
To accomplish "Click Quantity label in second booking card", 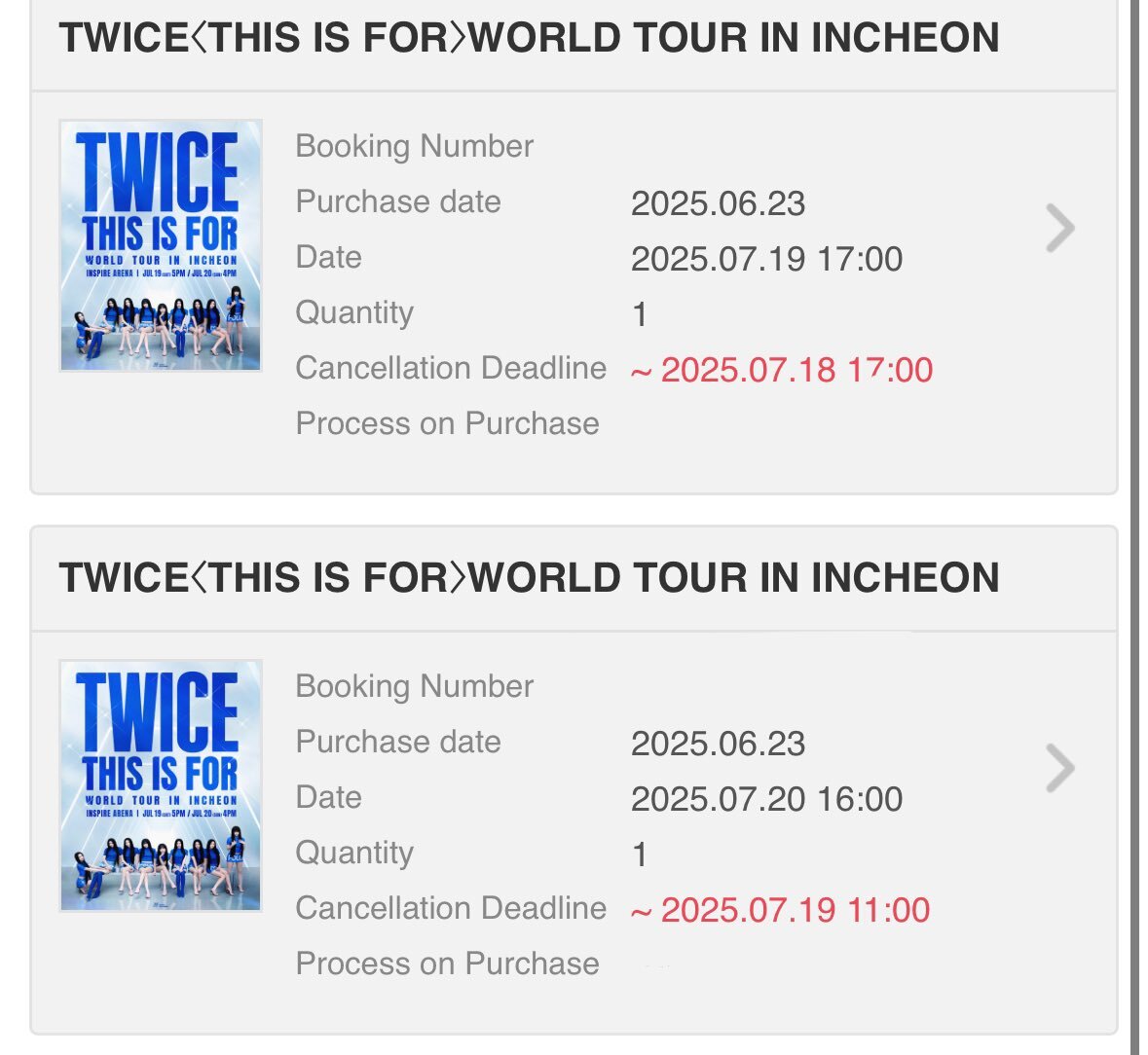I will pos(354,854).
